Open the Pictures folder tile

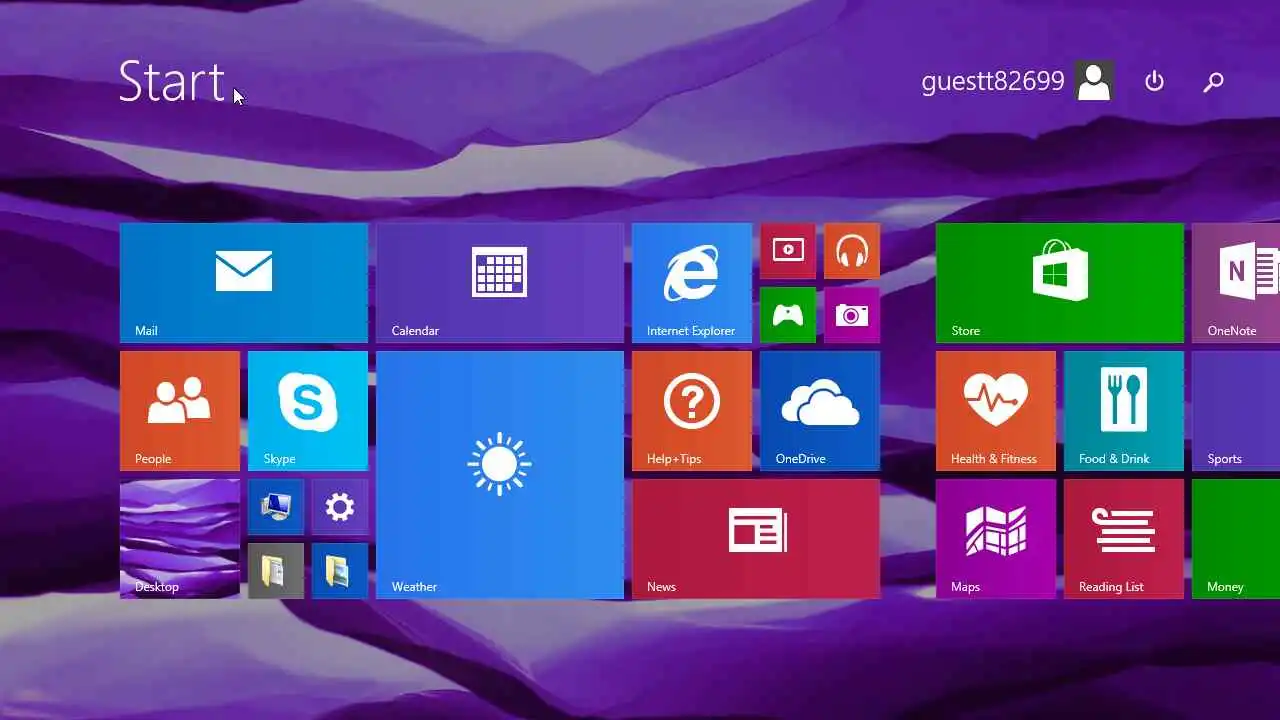pyautogui.click(x=340, y=571)
